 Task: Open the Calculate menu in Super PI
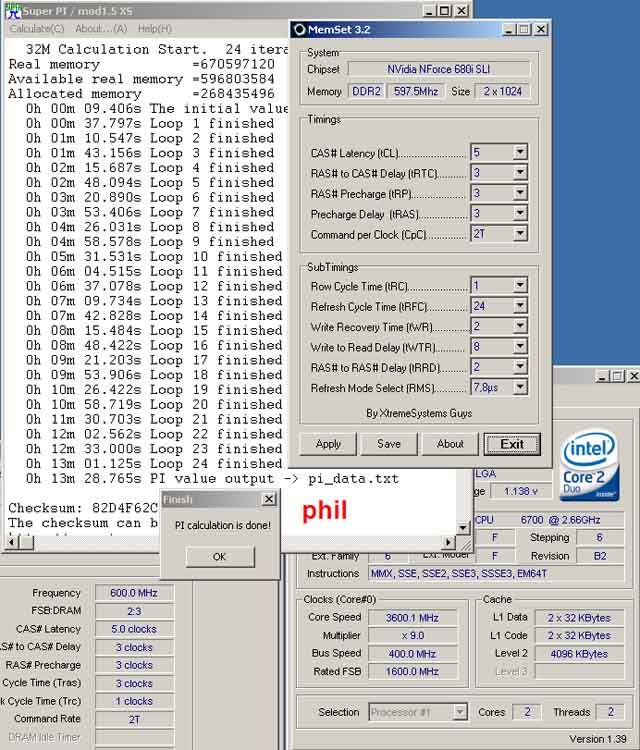(37, 29)
